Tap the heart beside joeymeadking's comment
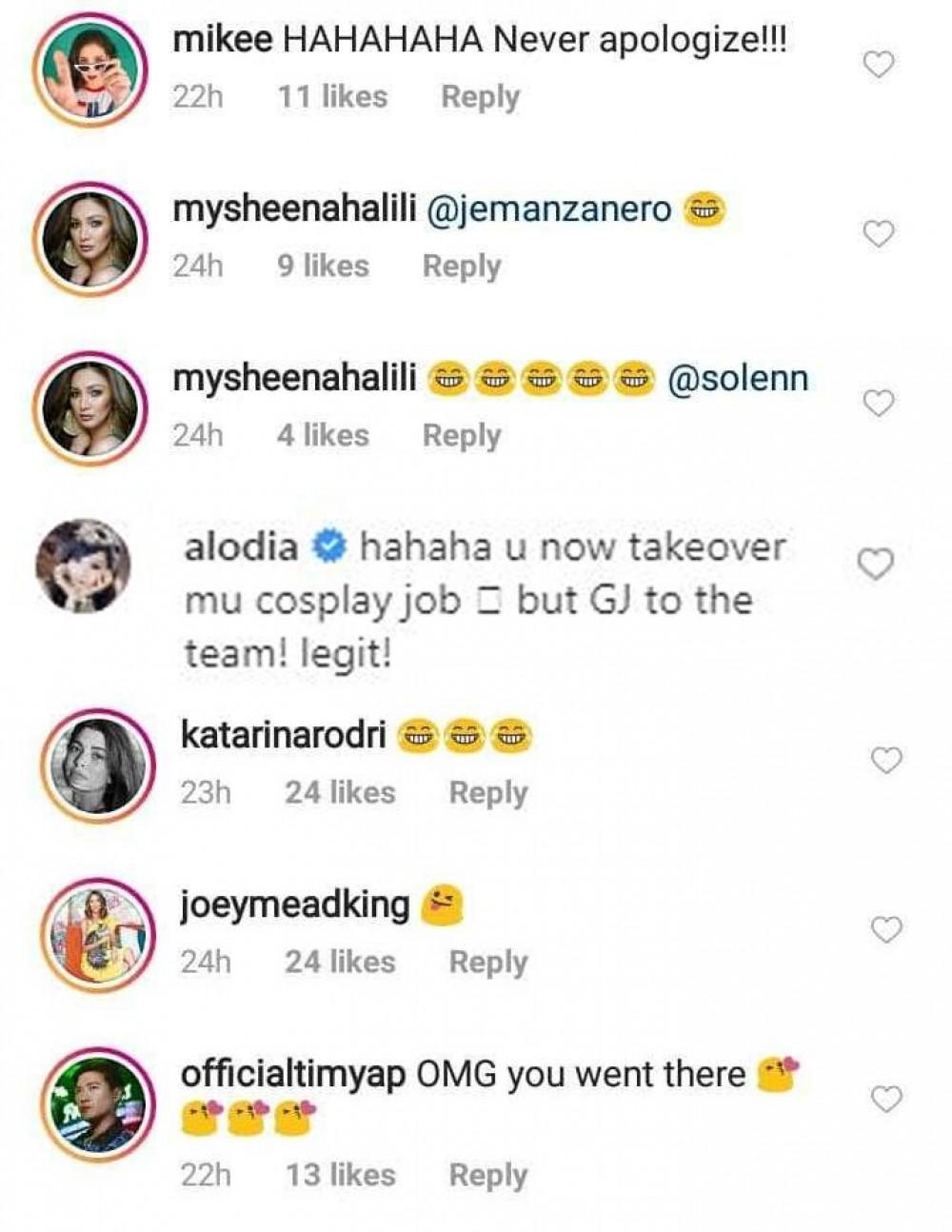Viewport: 952px width, 1232px height. [886, 929]
